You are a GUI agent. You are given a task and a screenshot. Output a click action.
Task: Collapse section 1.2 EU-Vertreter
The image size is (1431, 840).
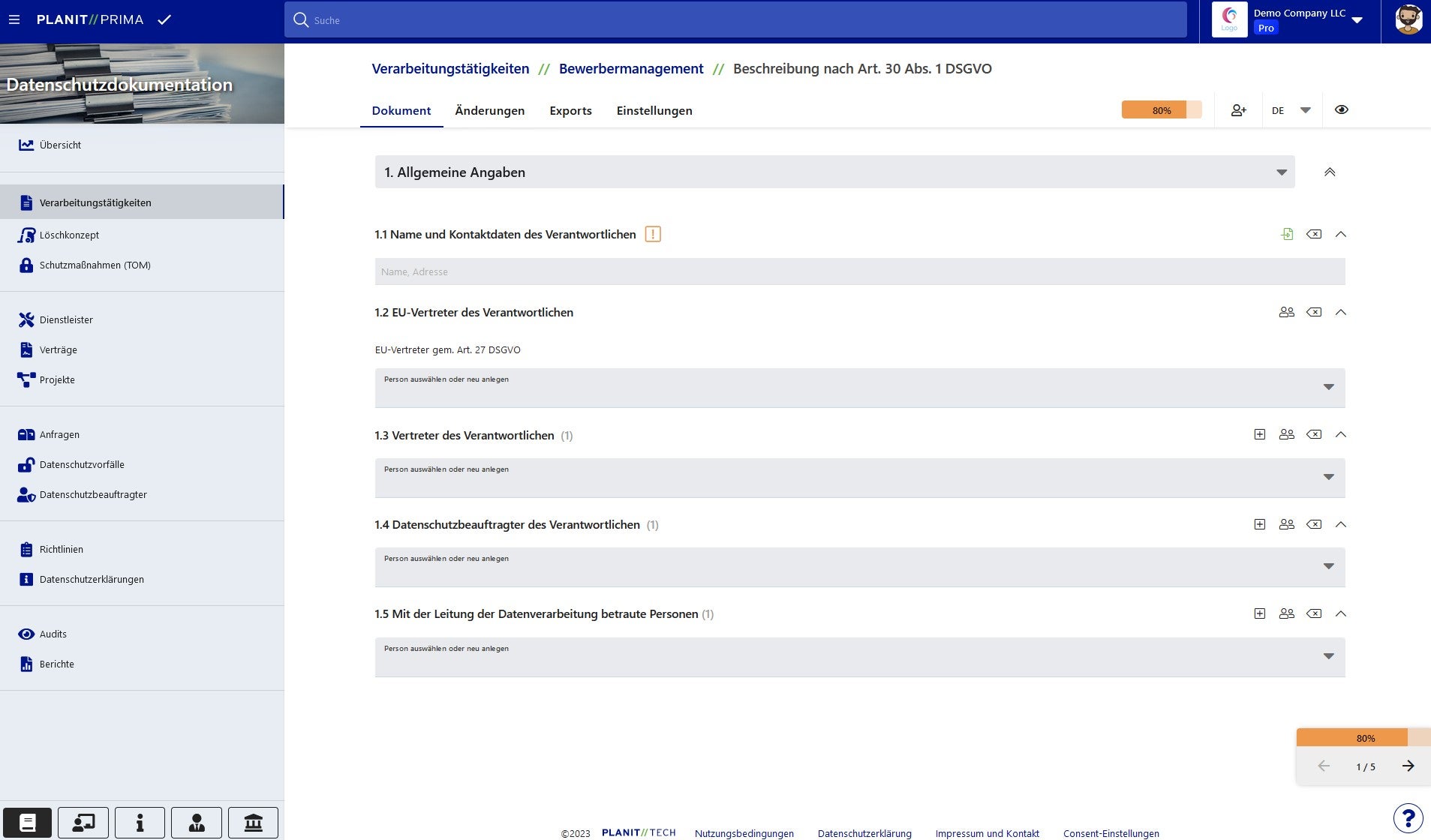(1341, 312)
